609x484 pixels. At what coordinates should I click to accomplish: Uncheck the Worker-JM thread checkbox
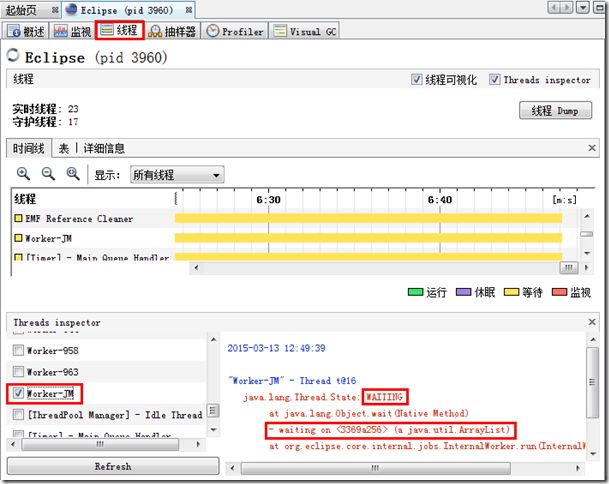point(18,393)
